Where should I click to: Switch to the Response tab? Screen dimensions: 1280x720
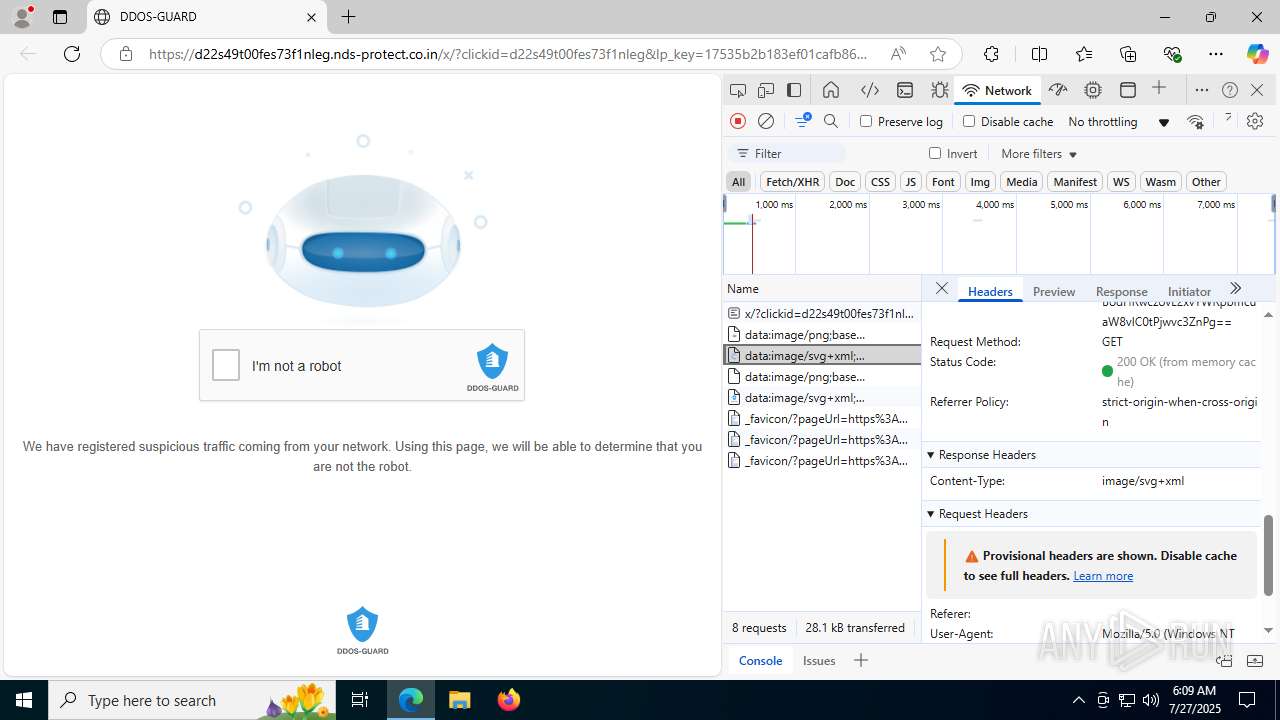pos(1121,291)
